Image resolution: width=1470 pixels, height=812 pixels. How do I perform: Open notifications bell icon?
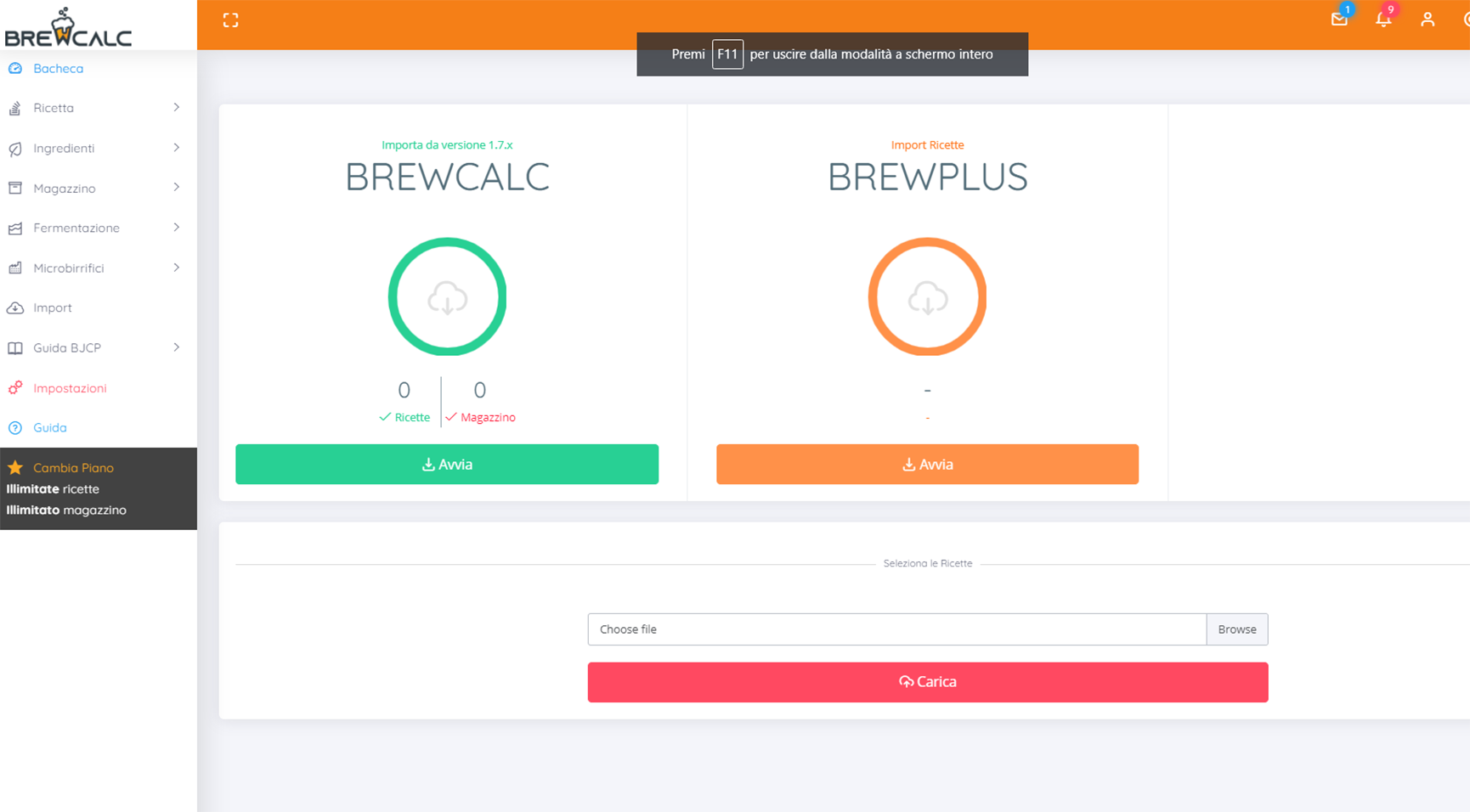coord(1383,20)
